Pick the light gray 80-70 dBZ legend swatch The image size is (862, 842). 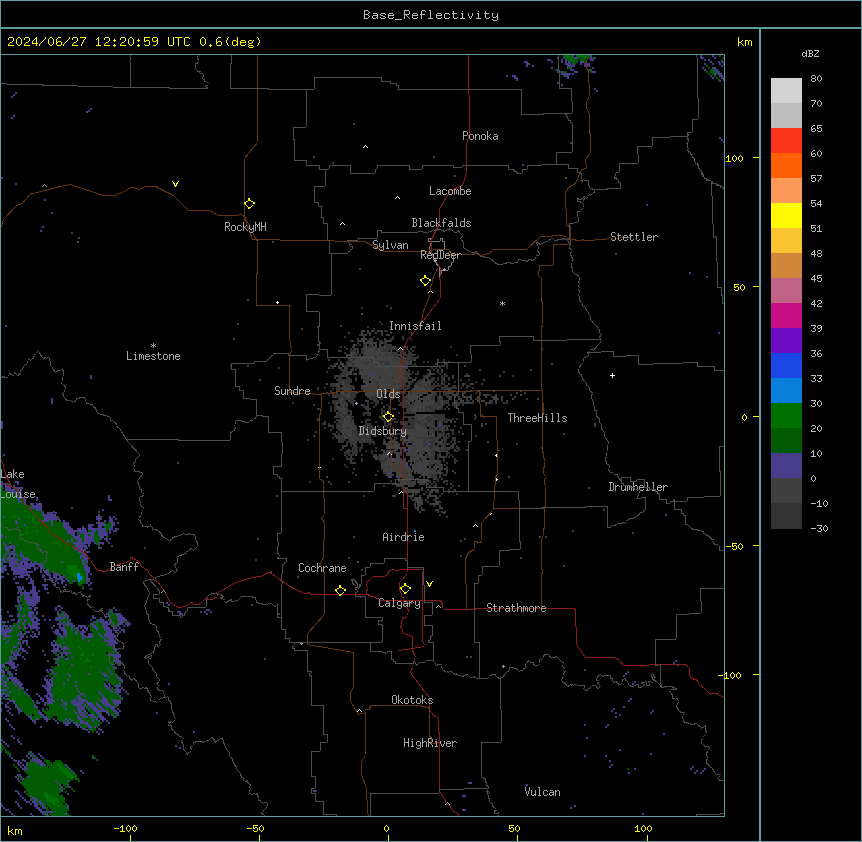point(786,91)
